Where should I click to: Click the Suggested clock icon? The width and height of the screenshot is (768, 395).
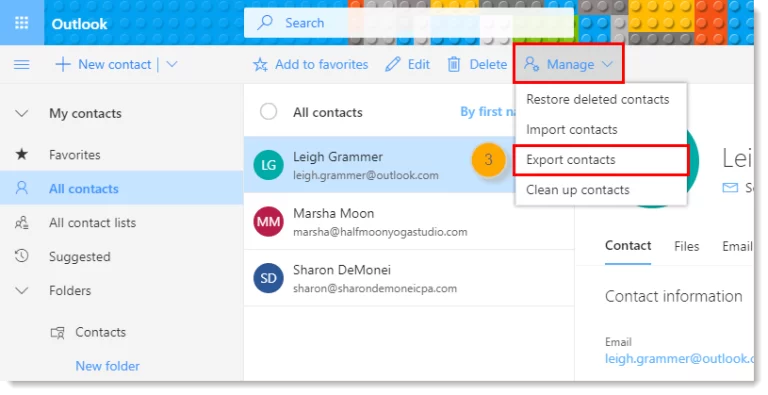(22, 256)
